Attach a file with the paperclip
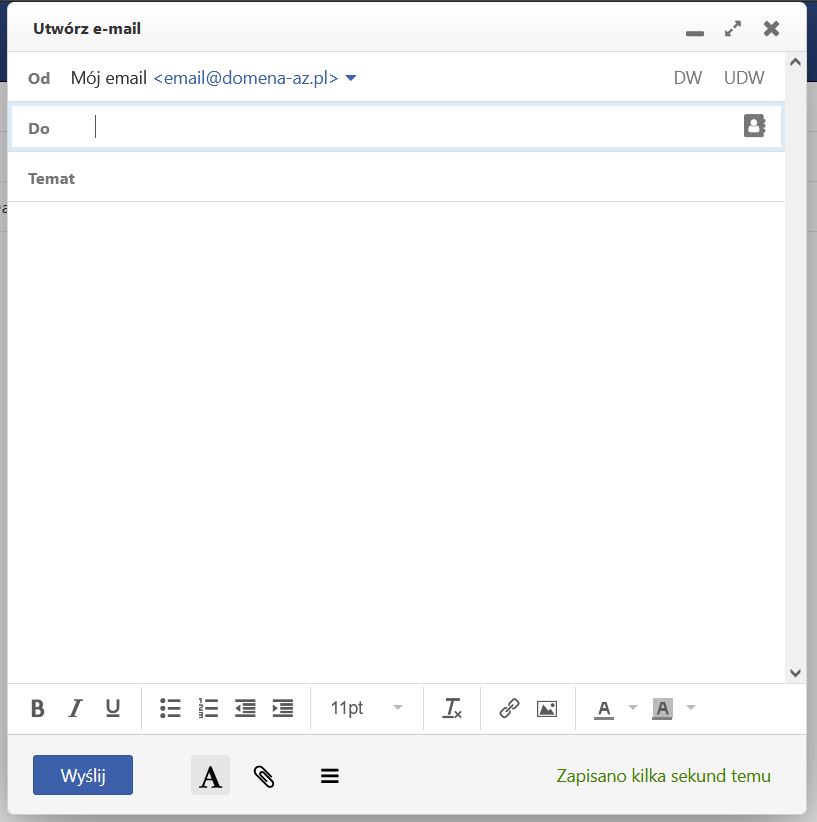 [264, 776]
